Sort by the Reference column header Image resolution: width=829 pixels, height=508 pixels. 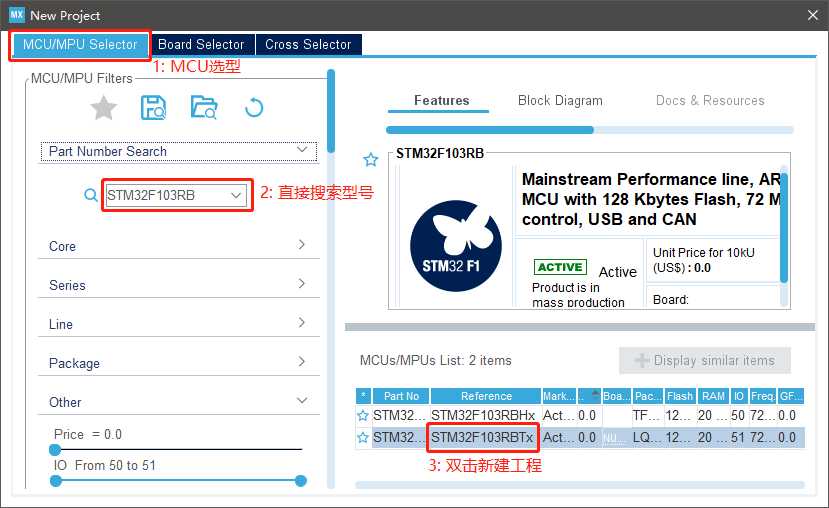click(x=486, y=396)
